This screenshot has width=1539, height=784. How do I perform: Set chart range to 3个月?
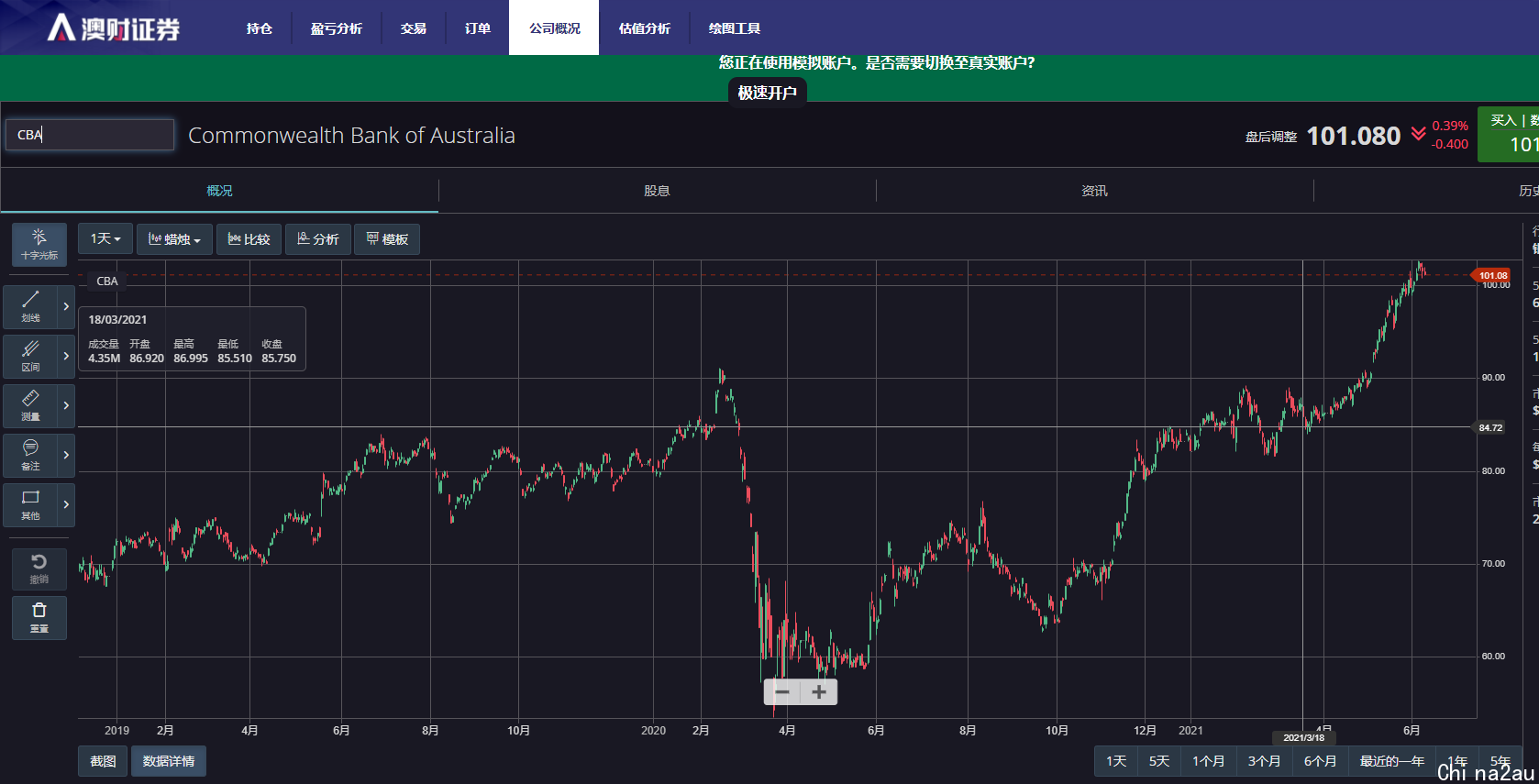point(1264,761)
